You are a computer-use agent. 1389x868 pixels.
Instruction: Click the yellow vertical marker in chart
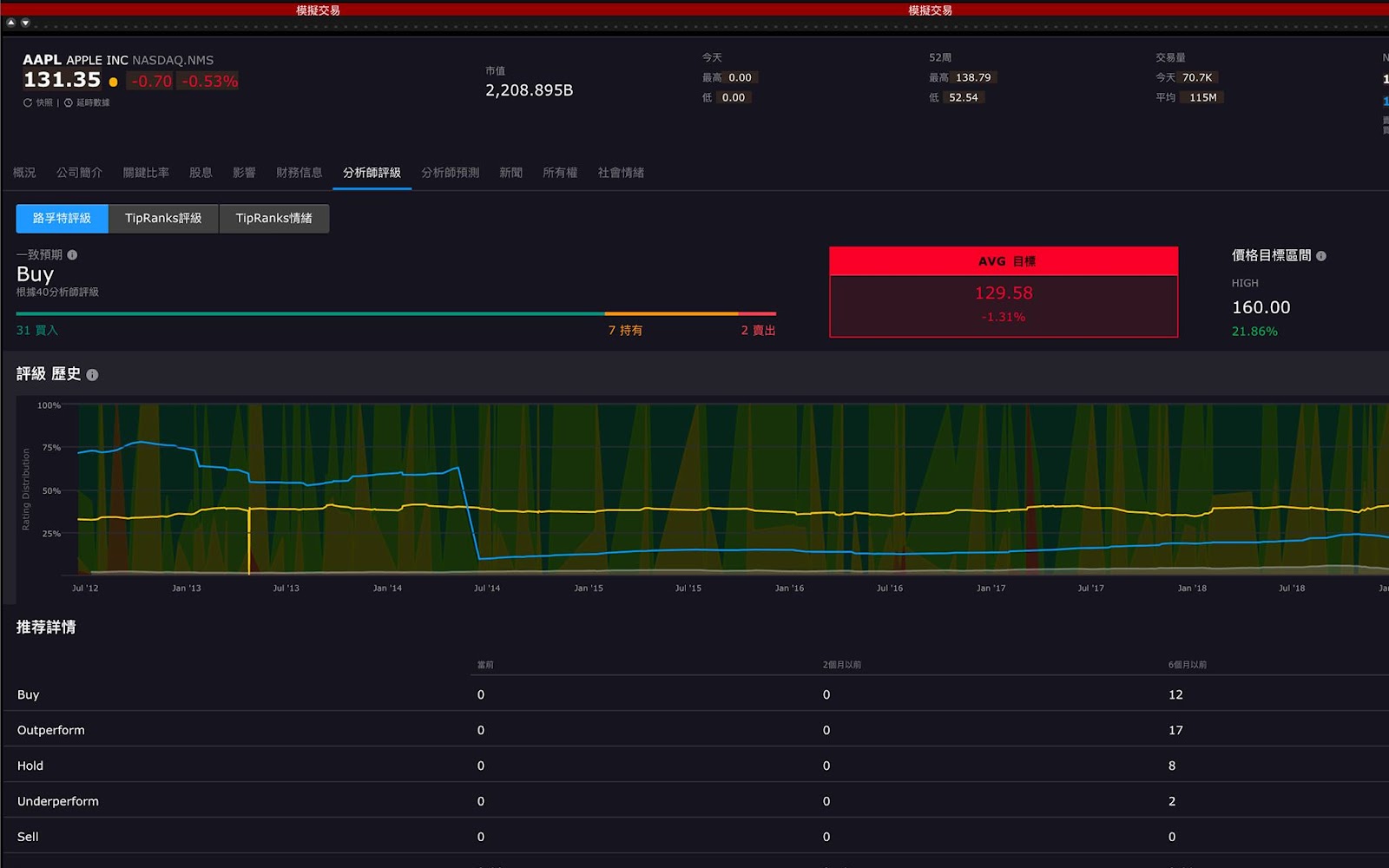[249, 541]
